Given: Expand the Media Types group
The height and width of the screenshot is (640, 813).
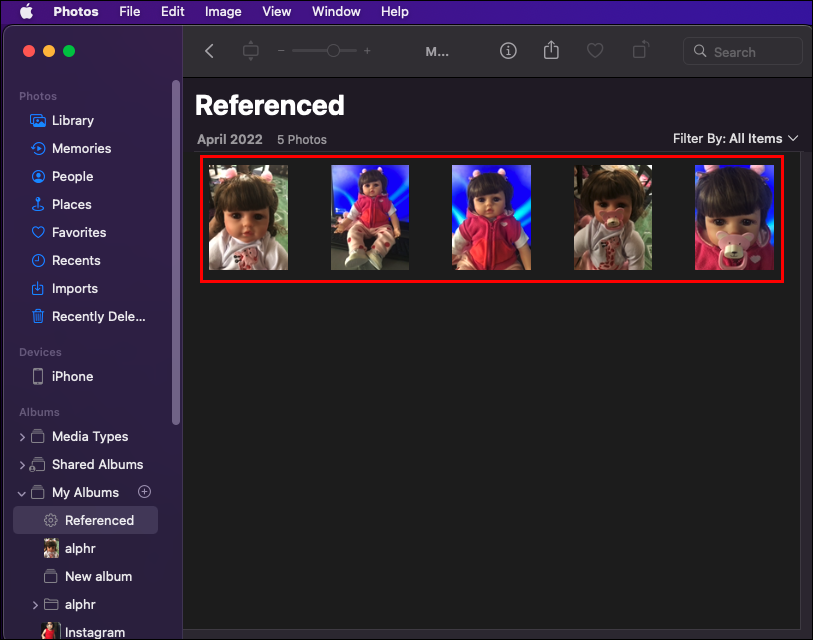Looking at the screenshot, I should point(22,437).
